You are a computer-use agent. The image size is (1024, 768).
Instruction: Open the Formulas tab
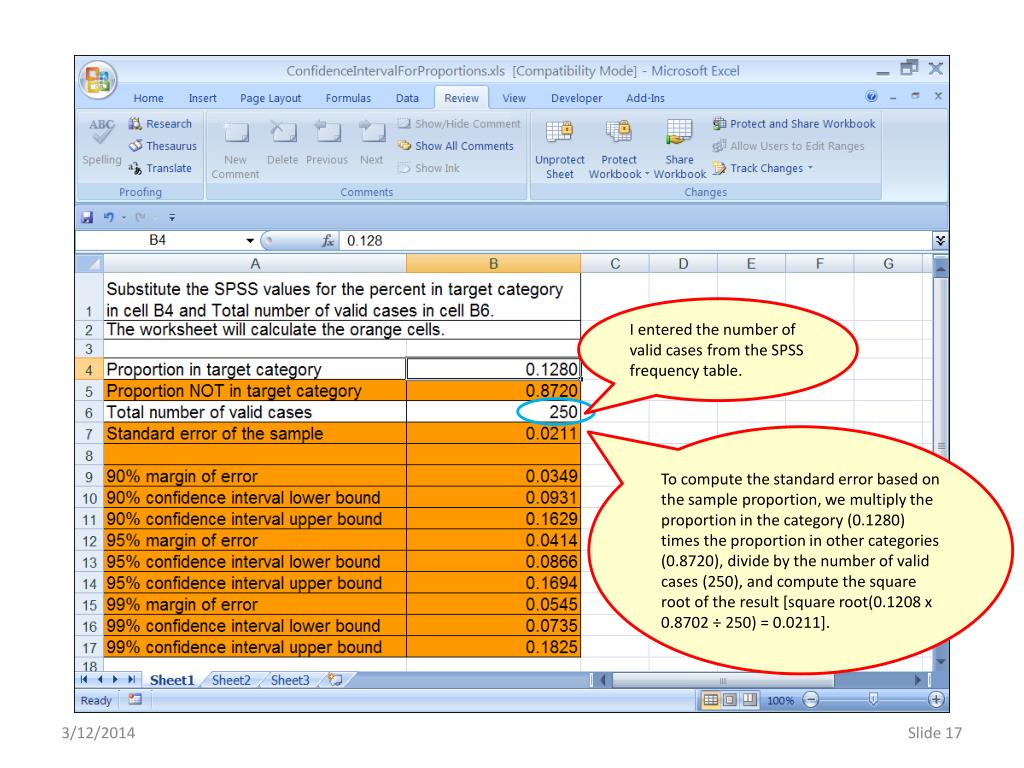tap(348, 98)
